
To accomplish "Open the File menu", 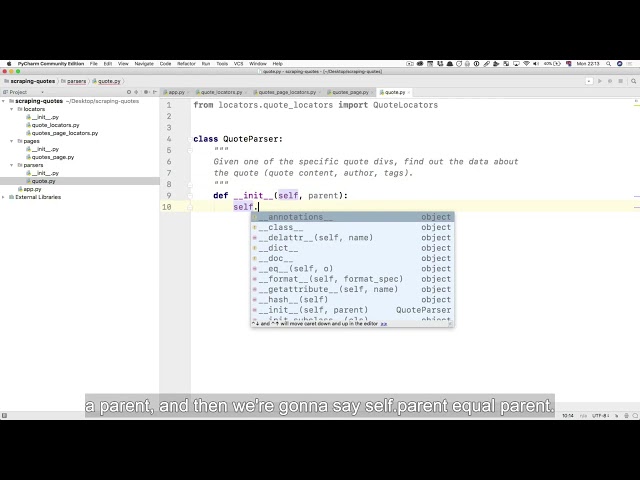I will pyautogui.click(x=93, y=64).
